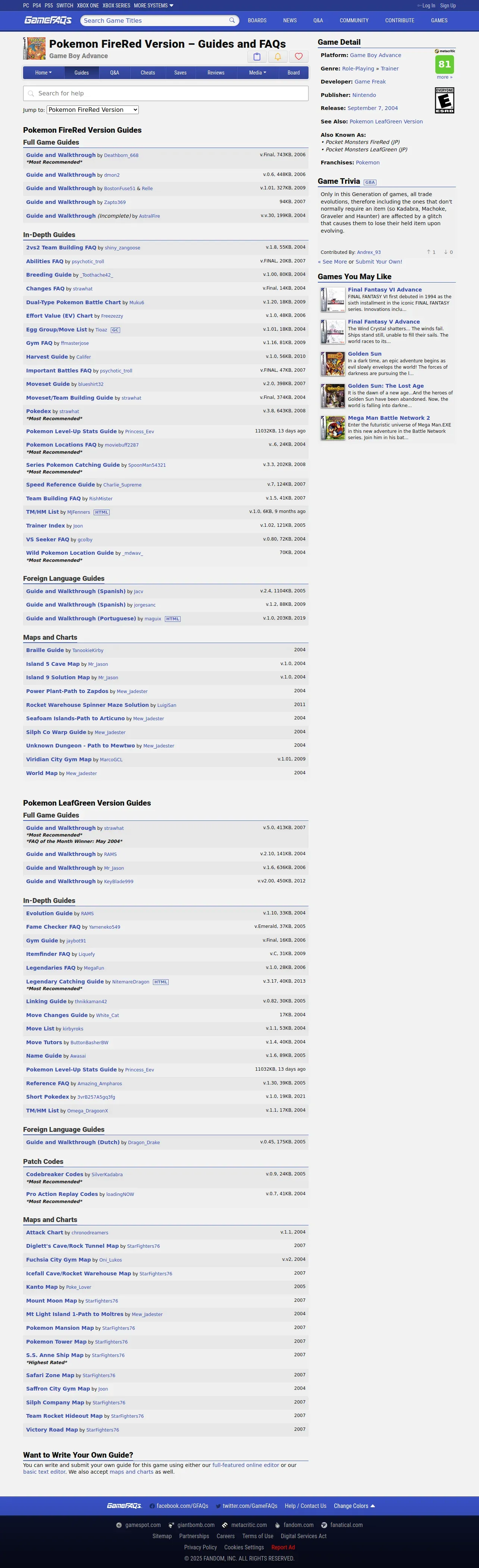
Task: Click the HTML tag by Legendary Catching Guide
Action: click(161, 982)
